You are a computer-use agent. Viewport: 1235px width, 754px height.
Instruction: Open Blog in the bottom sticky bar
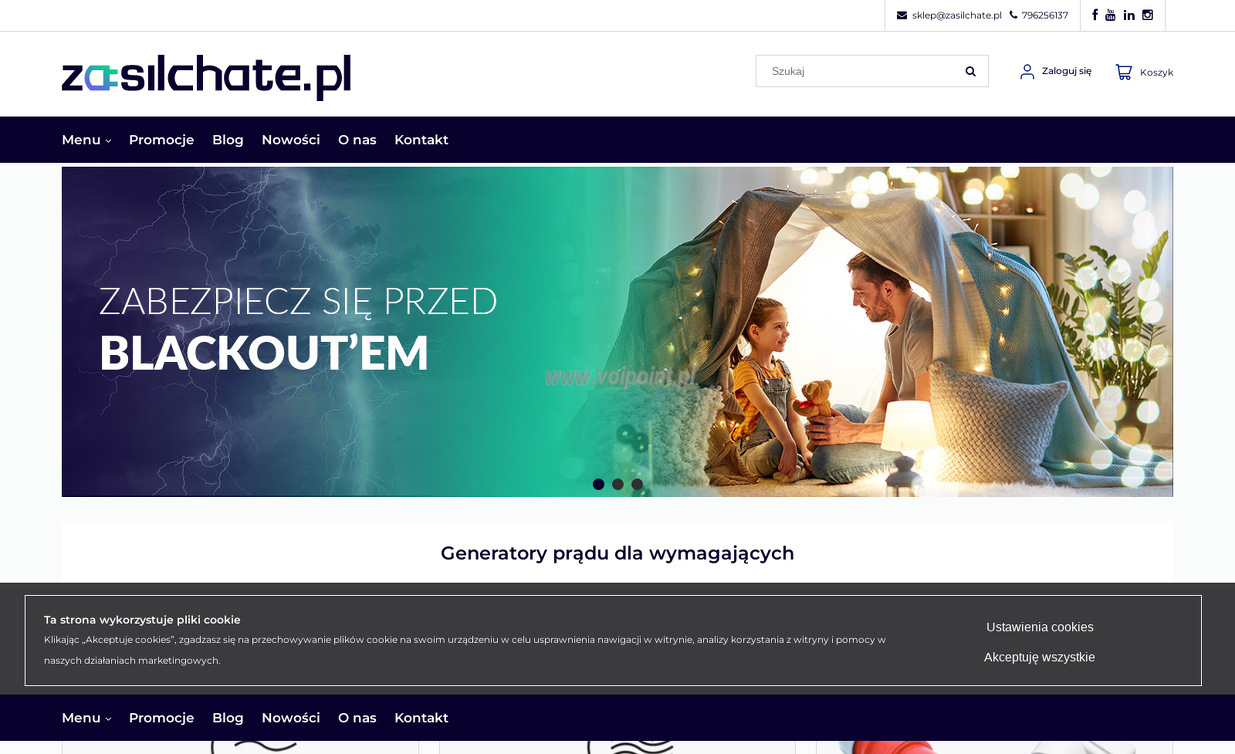tap(228, 718)
